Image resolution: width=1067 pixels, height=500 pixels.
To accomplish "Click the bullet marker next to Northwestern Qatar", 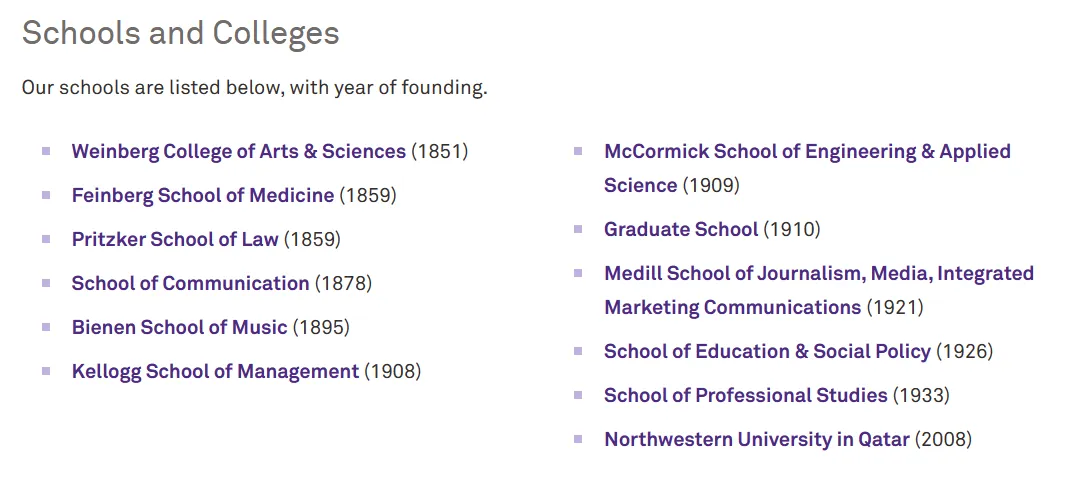I will 578,439.
